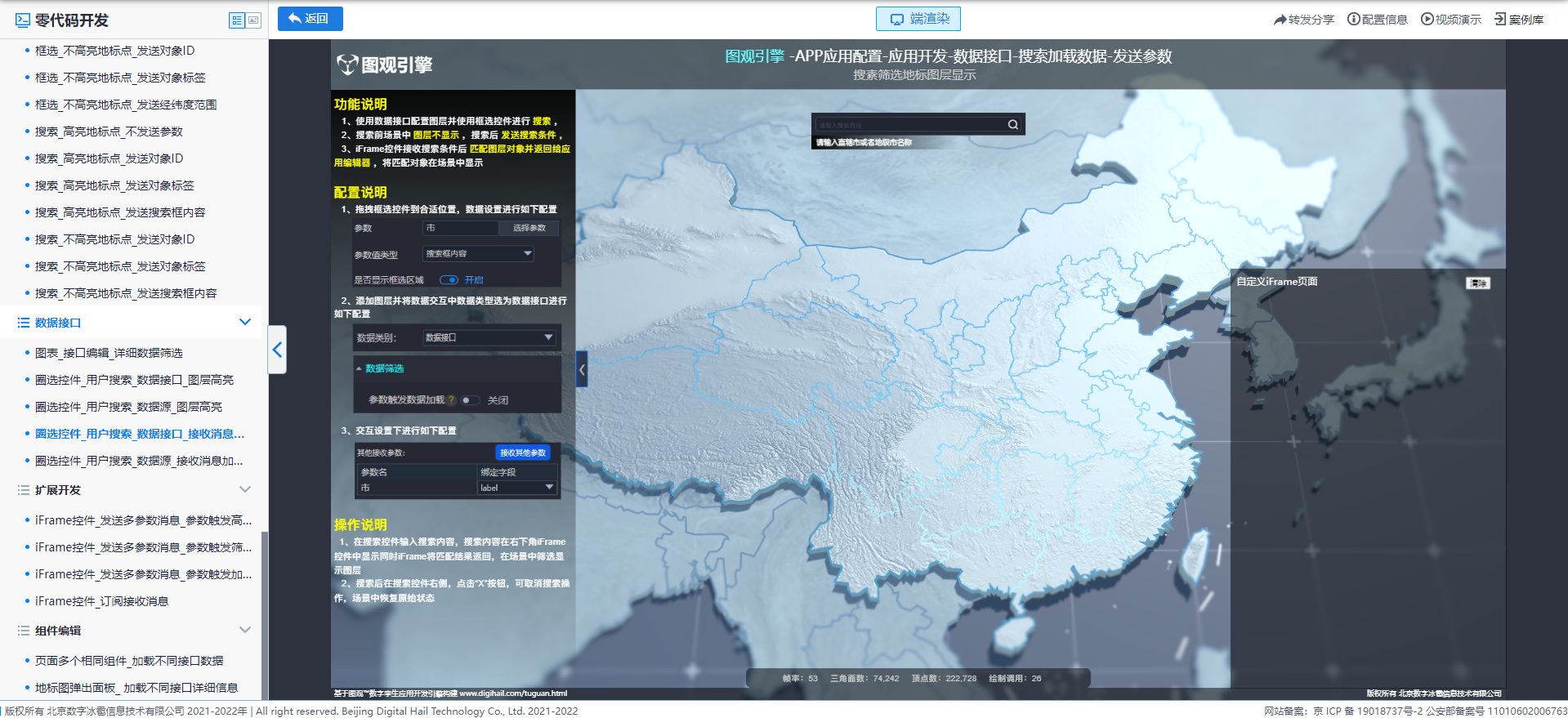Open iFrame控件_订阅接收消息 item
This screenshot has width=1568, height=718.
(x=102, y=601)
